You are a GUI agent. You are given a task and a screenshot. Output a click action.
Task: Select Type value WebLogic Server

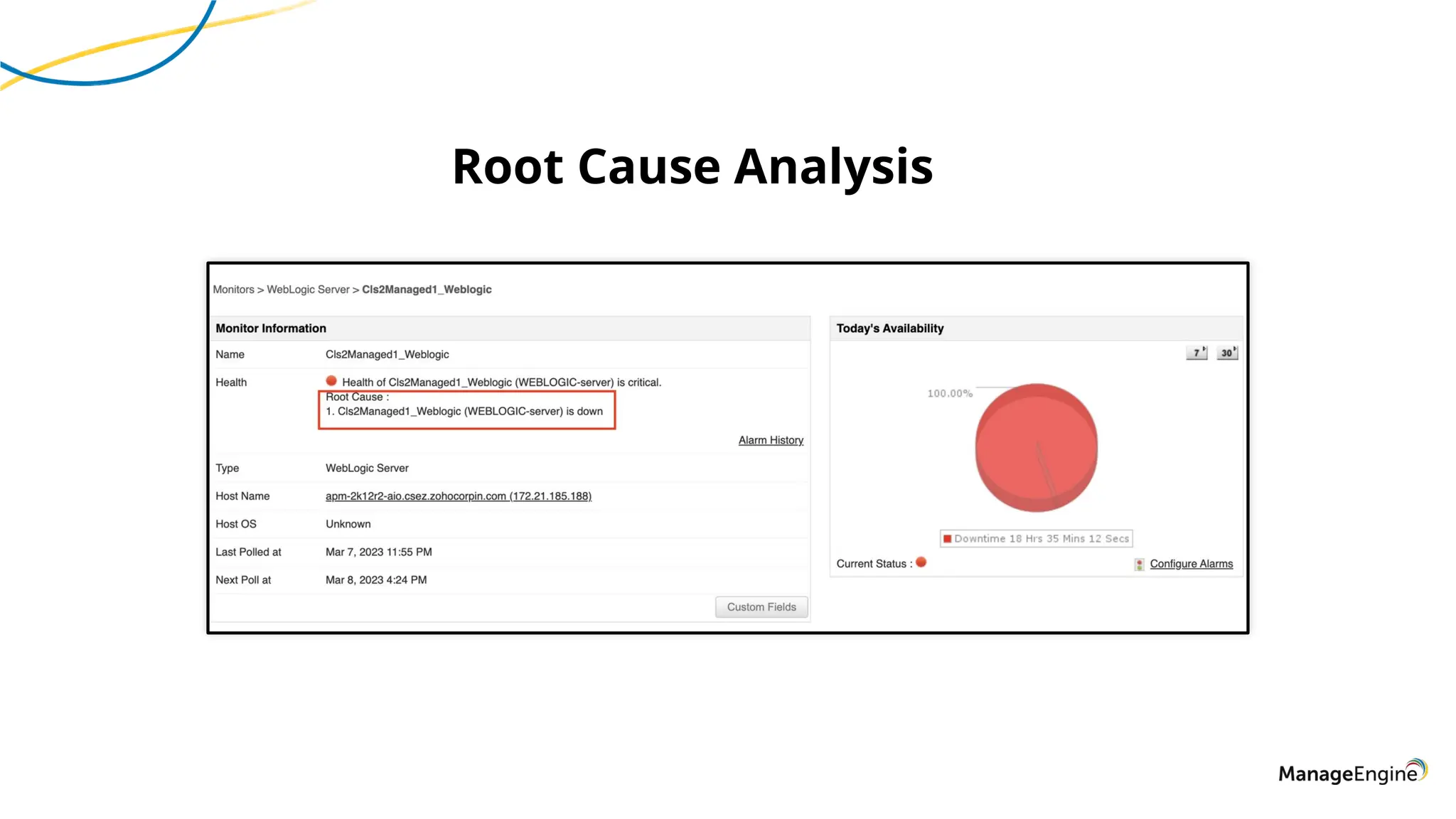pyautogui.click(x=367, y=468)
